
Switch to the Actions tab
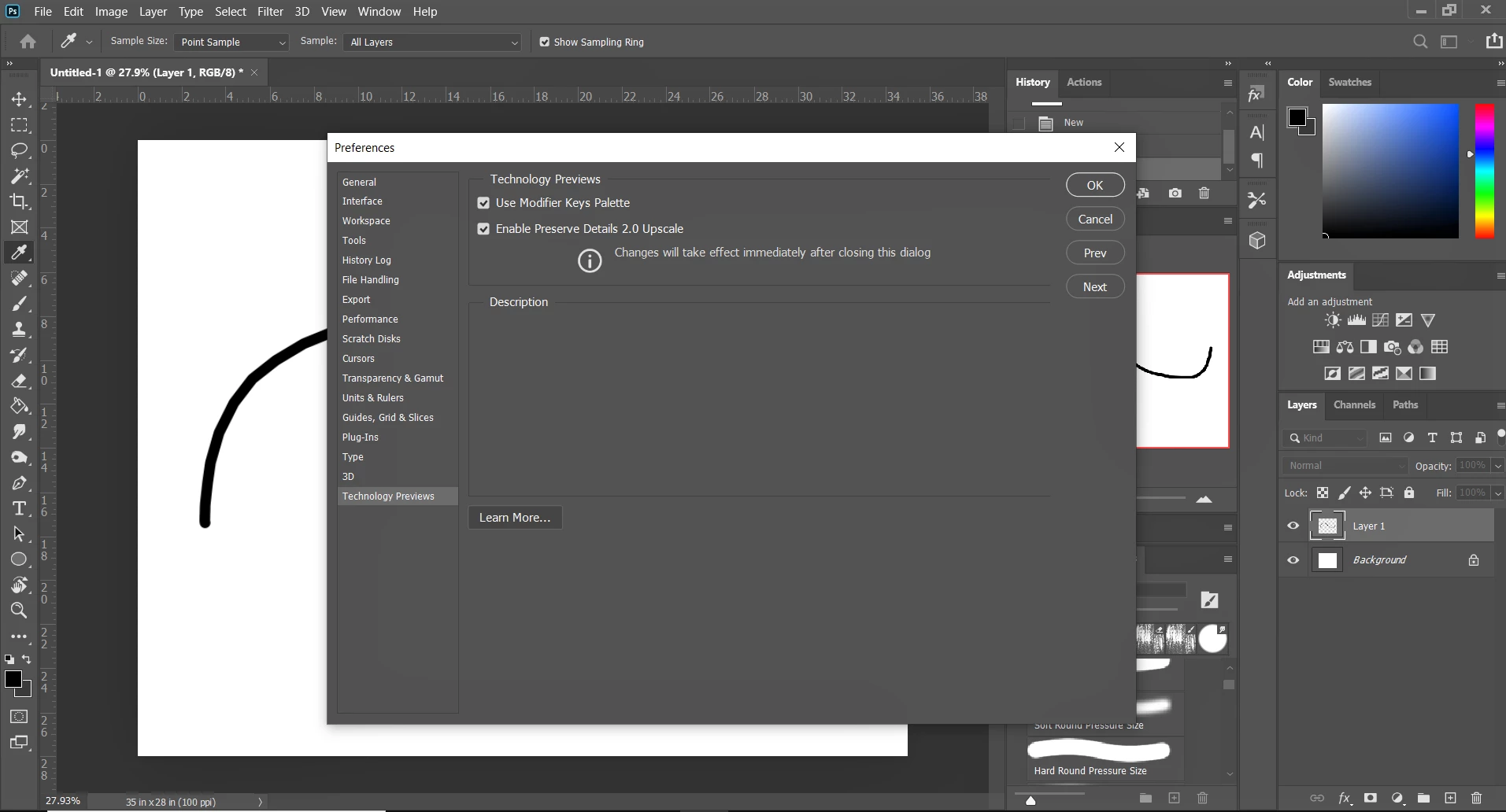1084,82
